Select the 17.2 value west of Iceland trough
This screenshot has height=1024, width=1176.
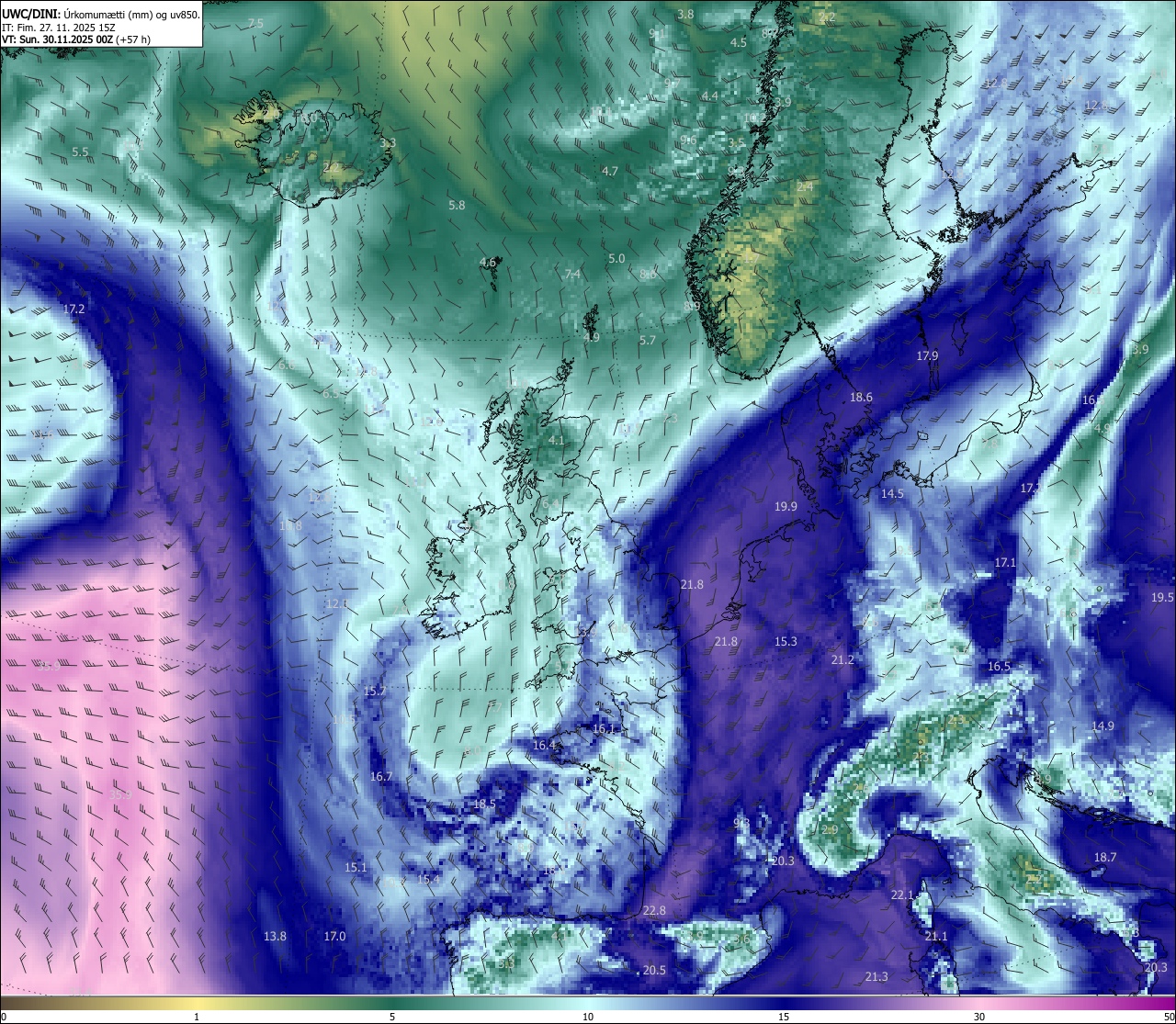[74, 309]
